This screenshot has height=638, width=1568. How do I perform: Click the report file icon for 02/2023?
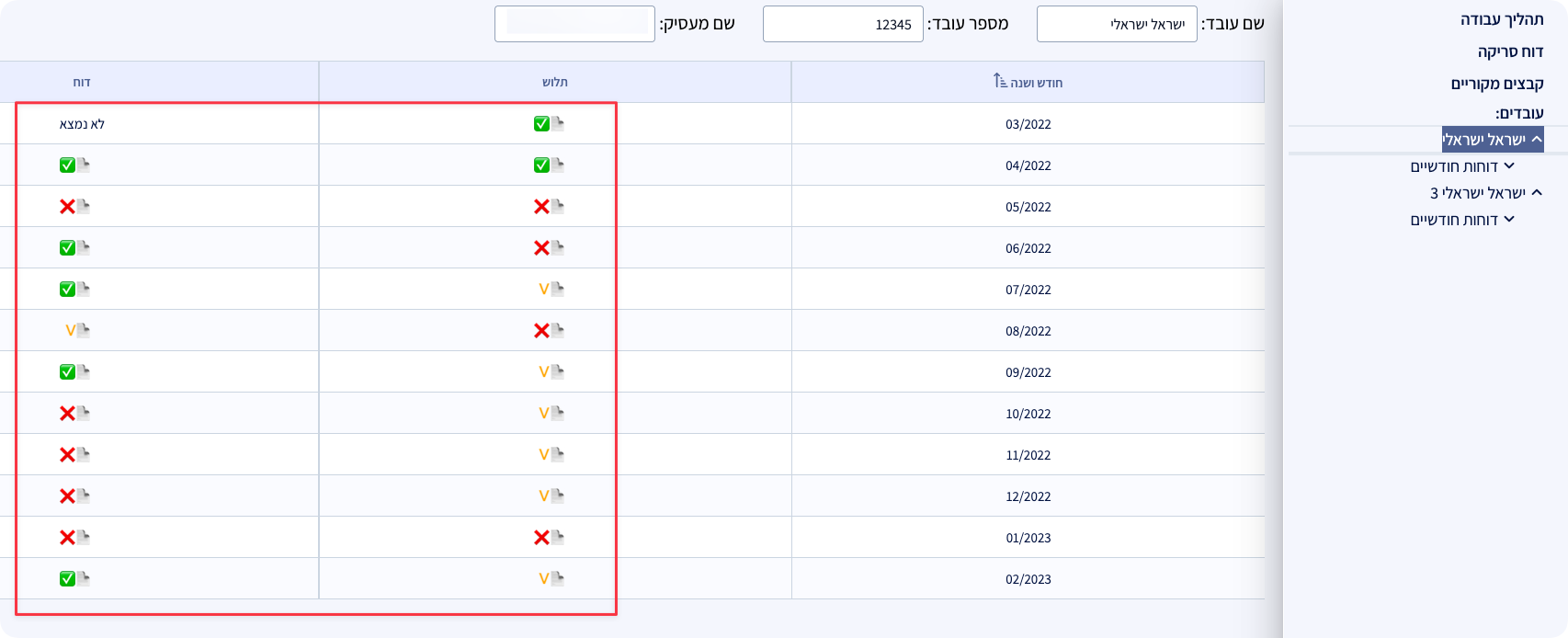click(x=83, y=579)
